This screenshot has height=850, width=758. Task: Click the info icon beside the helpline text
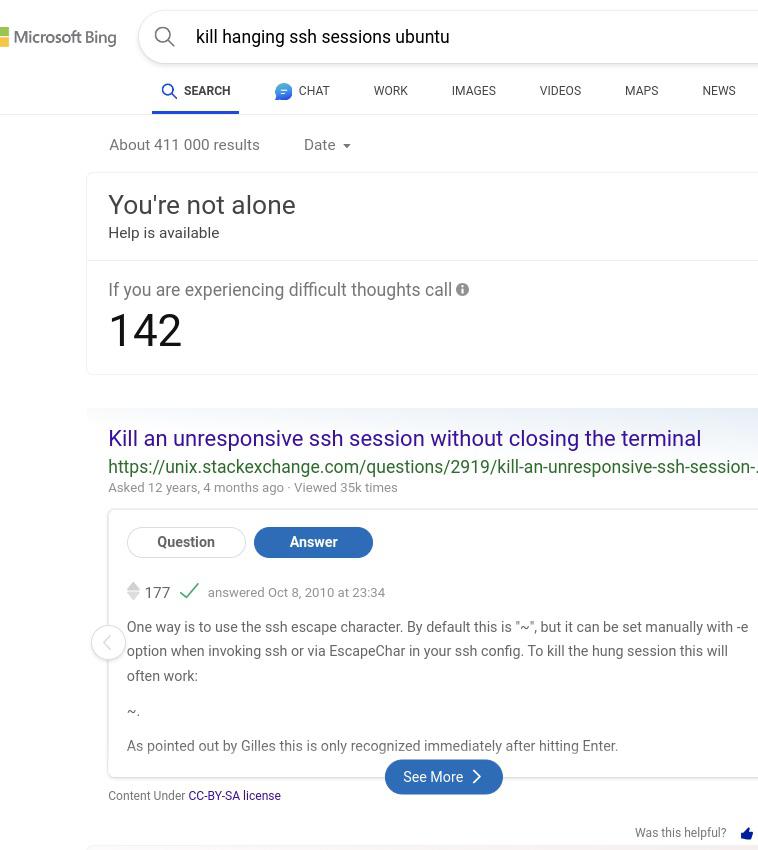point(462,290)
